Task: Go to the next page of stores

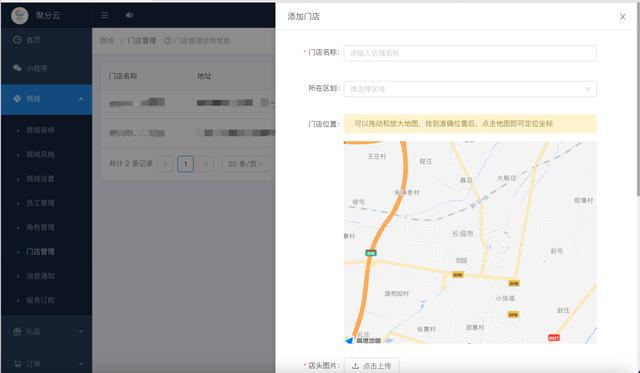Action: 205,164
